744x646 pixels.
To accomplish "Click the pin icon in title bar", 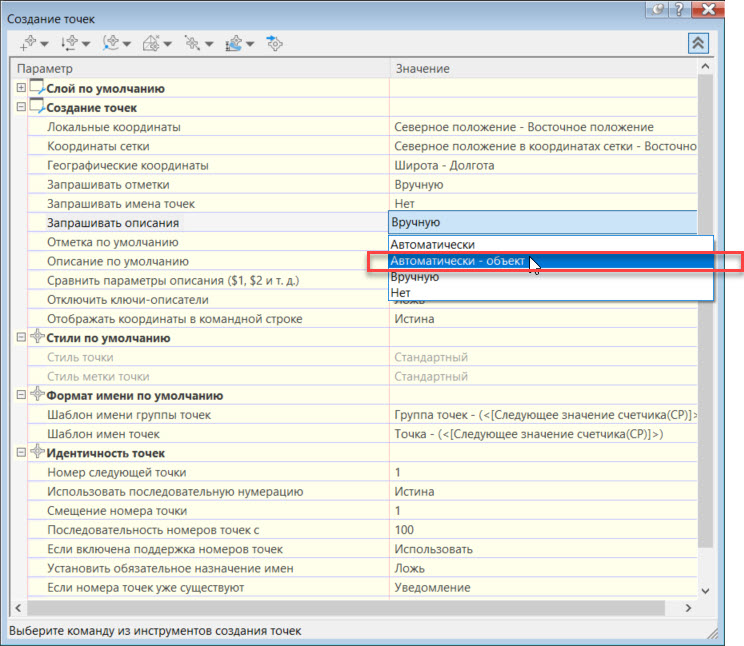I will point(657,9).
